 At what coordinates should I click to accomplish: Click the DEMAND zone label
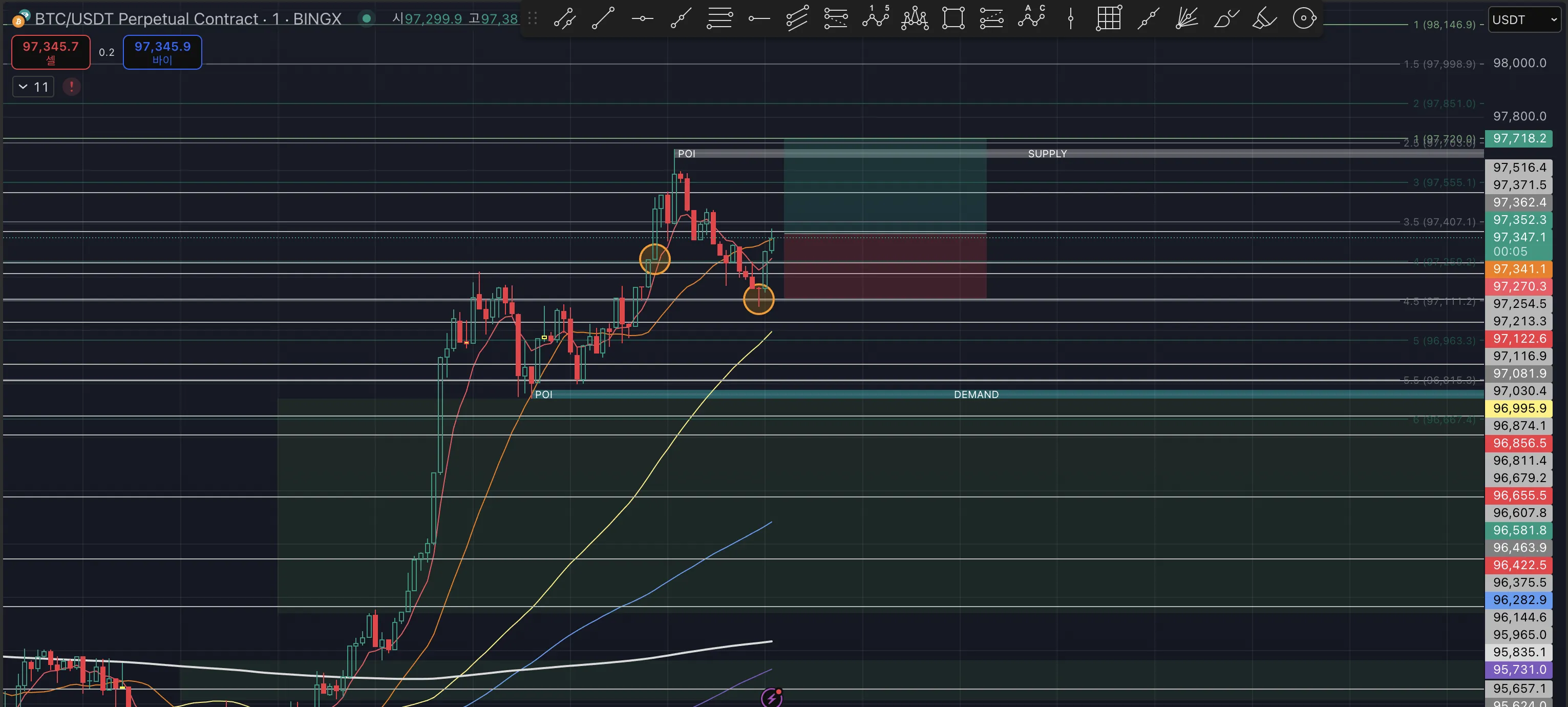[x=976, y=394]
